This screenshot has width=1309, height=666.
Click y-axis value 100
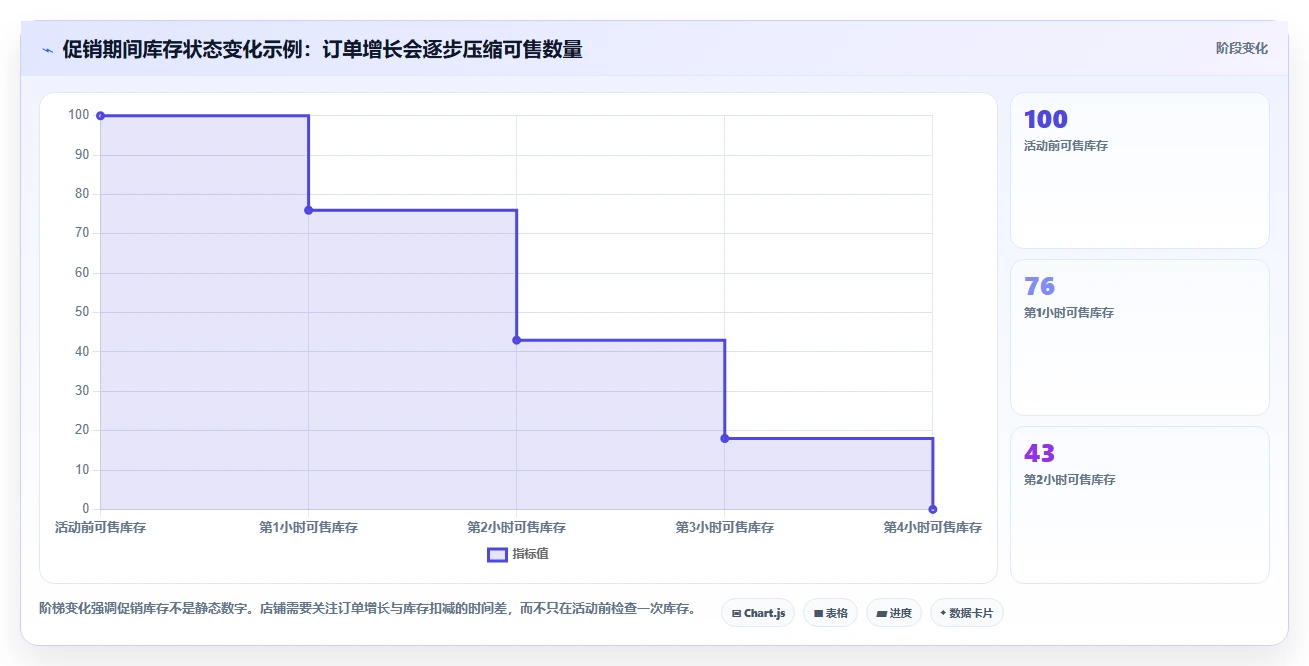79,115
